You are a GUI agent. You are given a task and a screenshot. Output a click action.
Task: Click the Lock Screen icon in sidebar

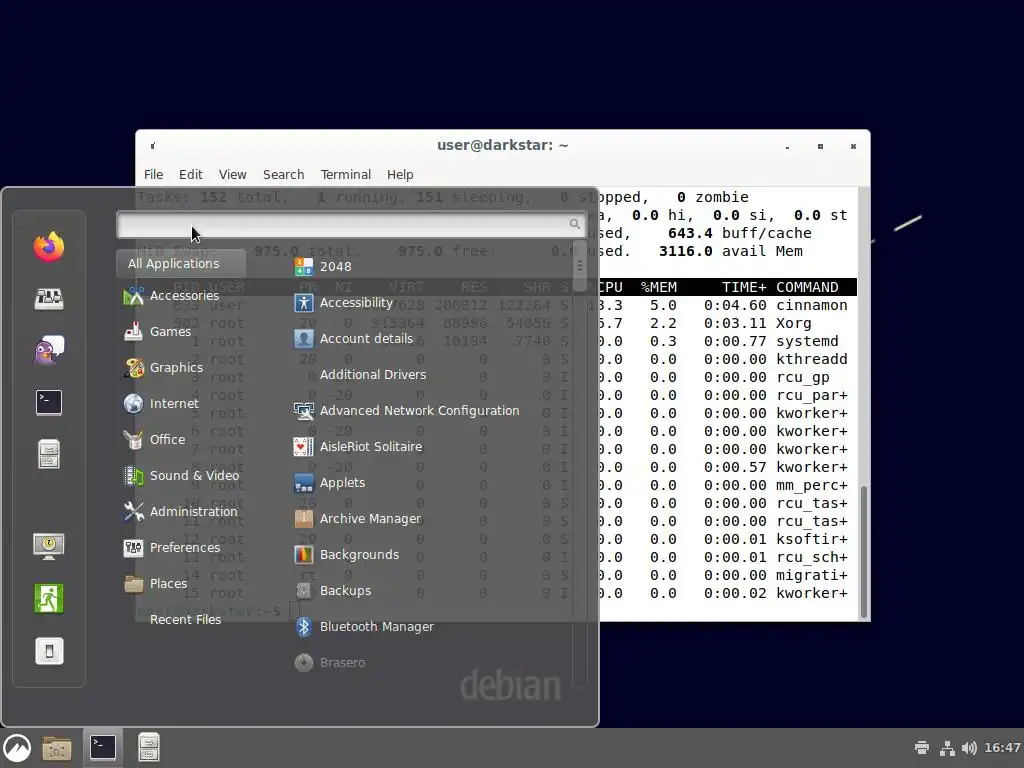49,546
